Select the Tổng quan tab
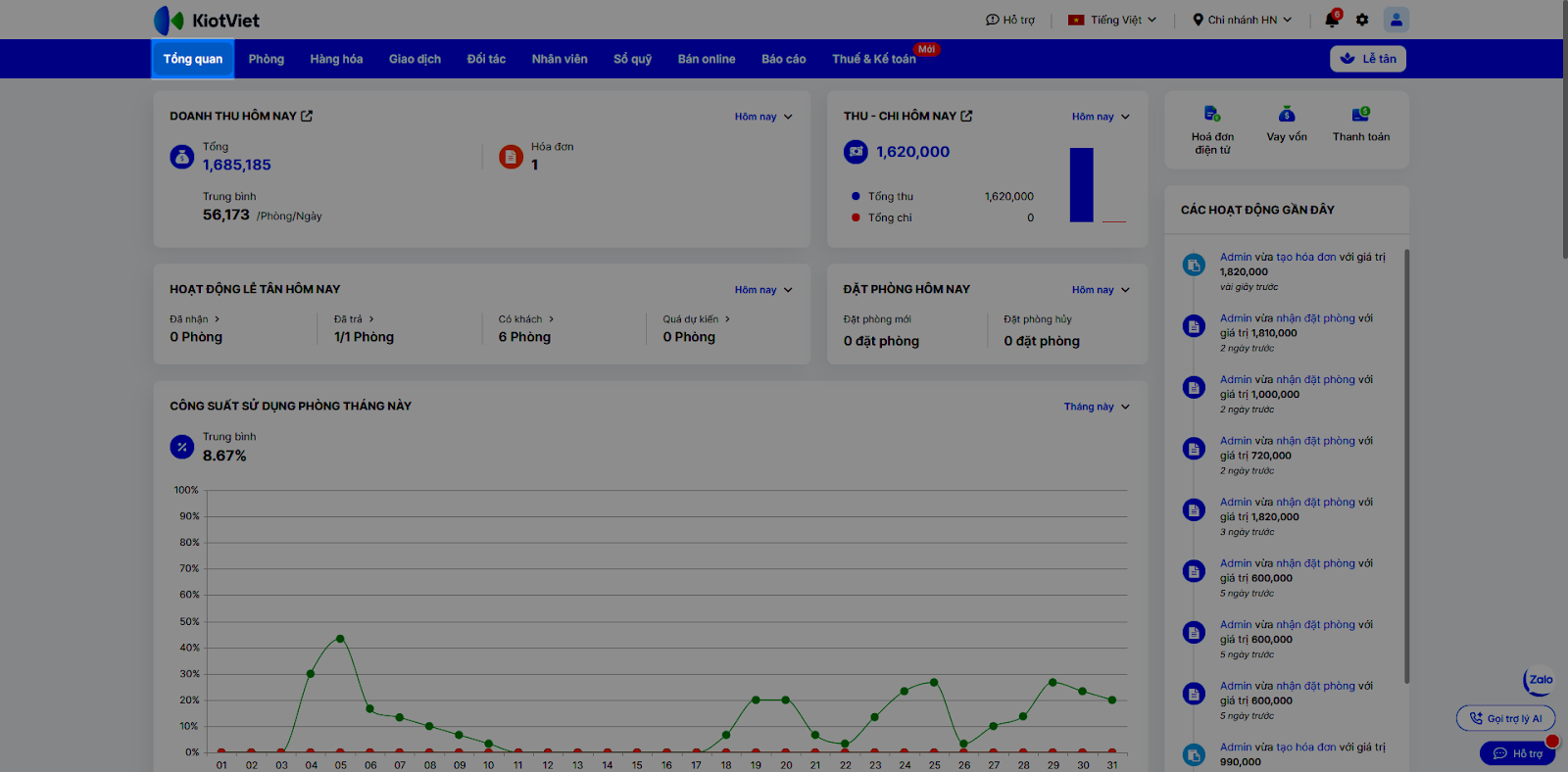The height and width of the screenshot is (772, 1568). point(193,59)
